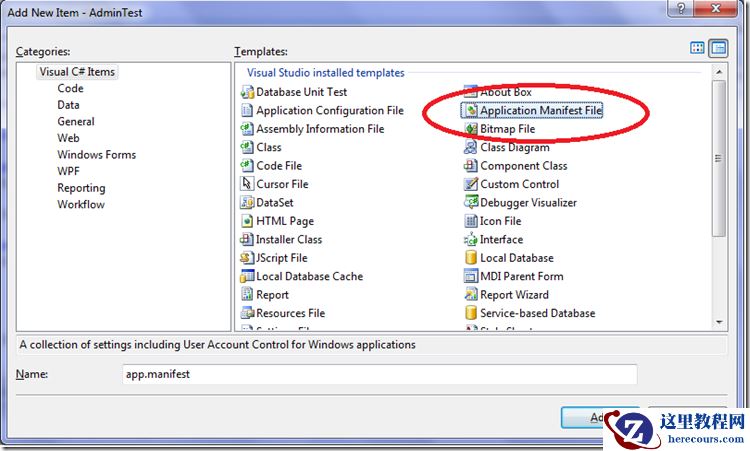Choose the Application Configuration File label
Screen dimensions: 750x451
point(330,110)
